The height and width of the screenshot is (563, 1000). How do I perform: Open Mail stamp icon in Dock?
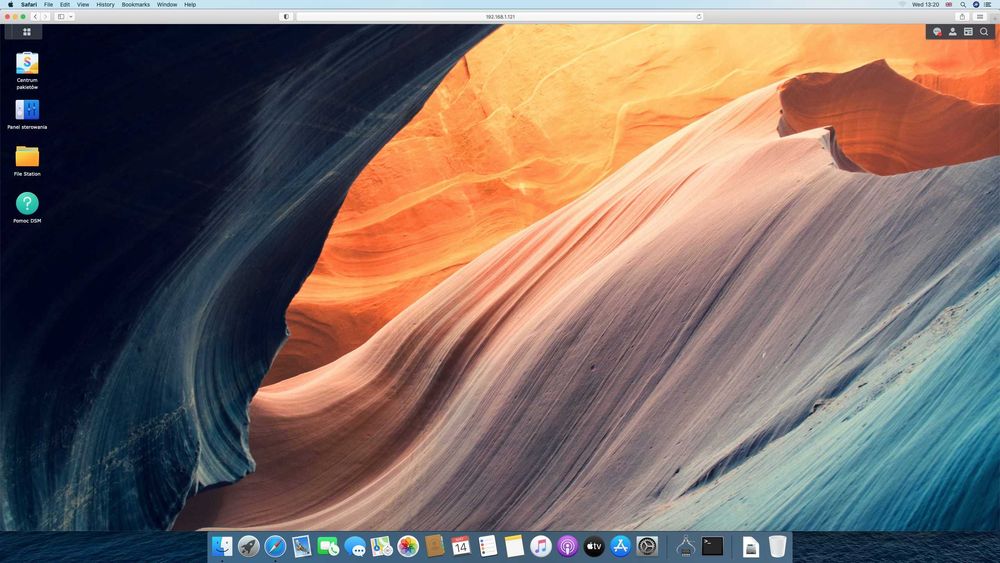302,546
